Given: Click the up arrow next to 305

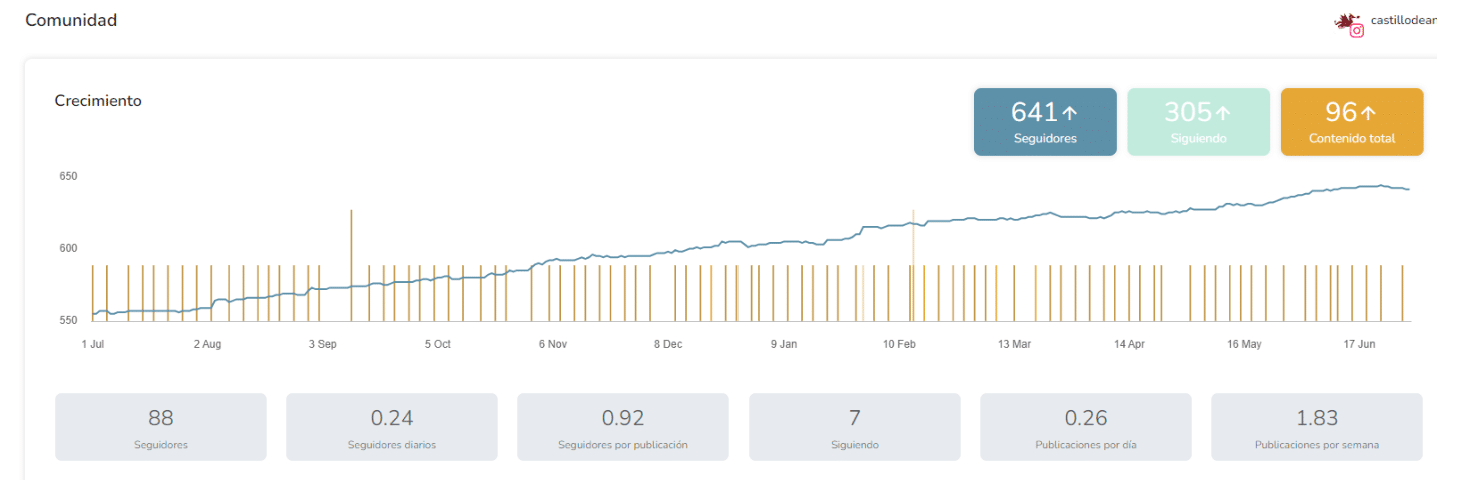Looking at the screenshot, I should pyautogui.click(x=1223, y=113).
